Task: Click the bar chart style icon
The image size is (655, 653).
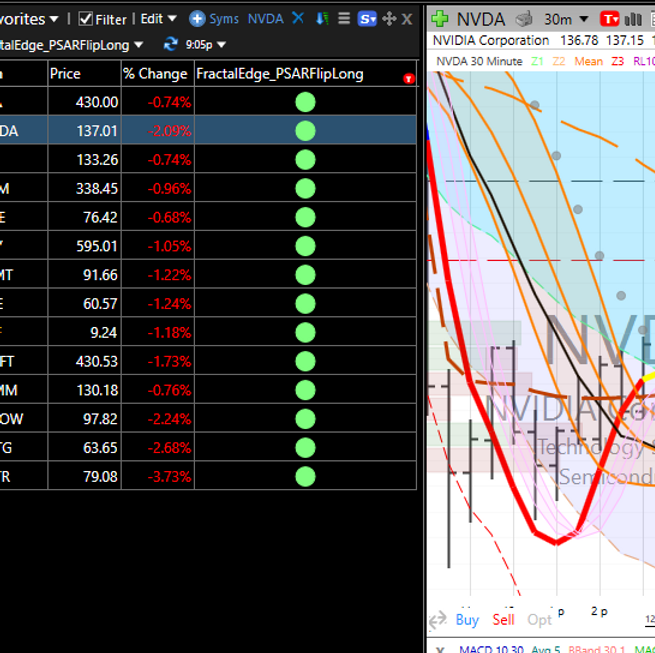Action: click(633, 19)
